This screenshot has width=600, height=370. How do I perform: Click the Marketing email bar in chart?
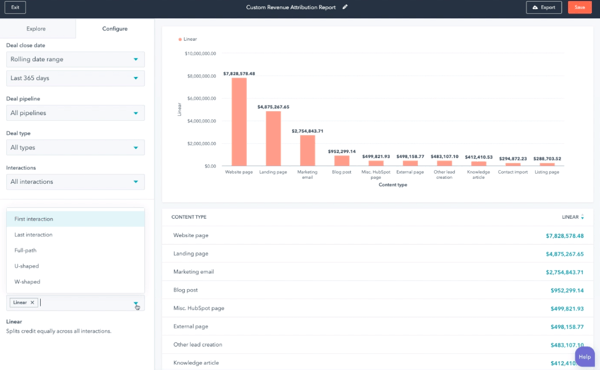pos(307,150)
